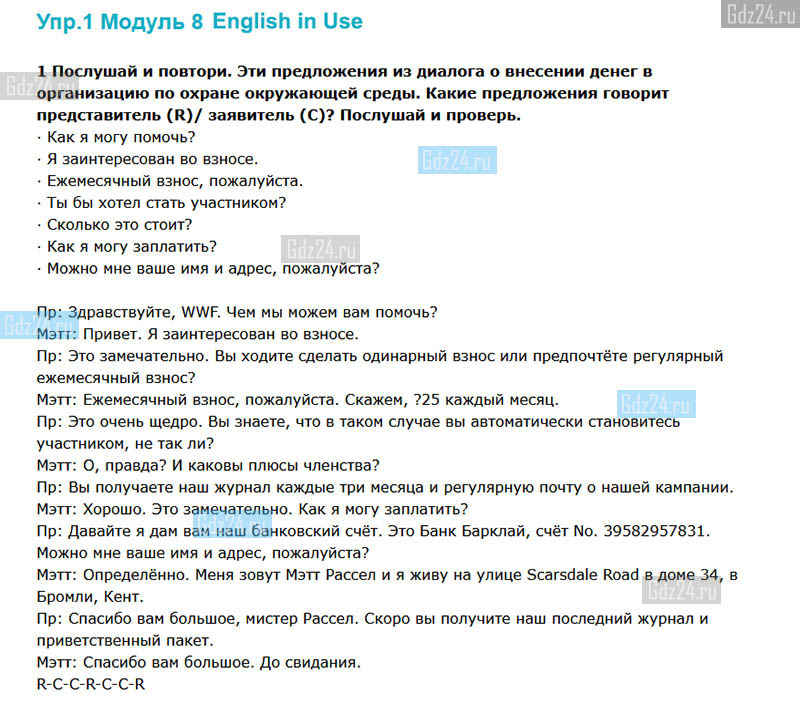The width and height of the screenshot is (800, 704).
Task: Click line 'Пр: Это замечательно. Вы ходите сделать…'
Action: pos(380,356)
